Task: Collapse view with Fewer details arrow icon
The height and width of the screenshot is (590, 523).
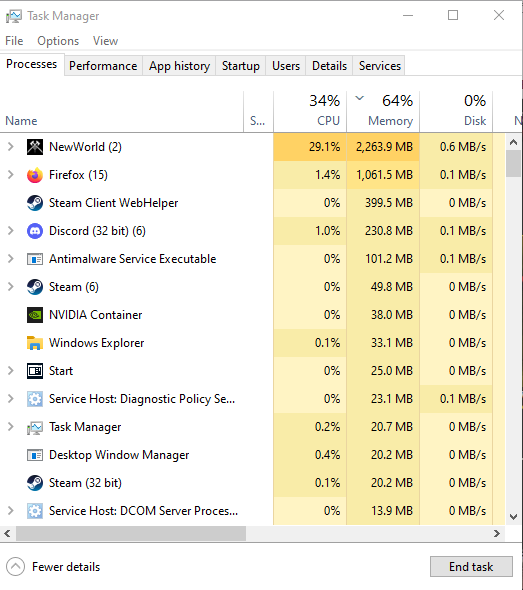Action: [15, 567]
